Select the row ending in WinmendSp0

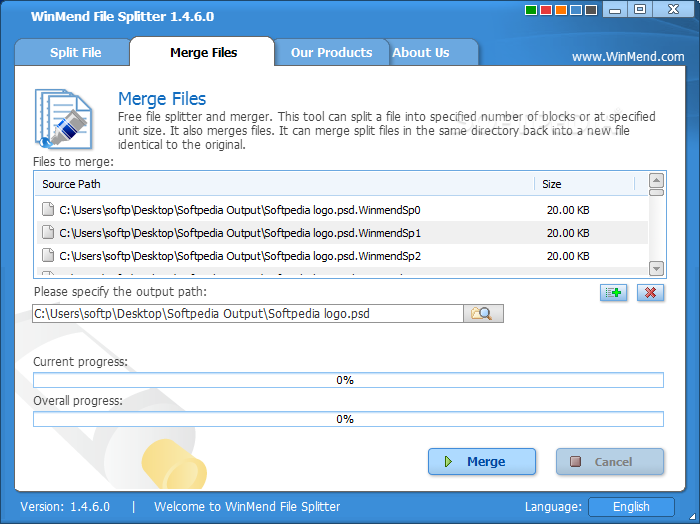342,210
